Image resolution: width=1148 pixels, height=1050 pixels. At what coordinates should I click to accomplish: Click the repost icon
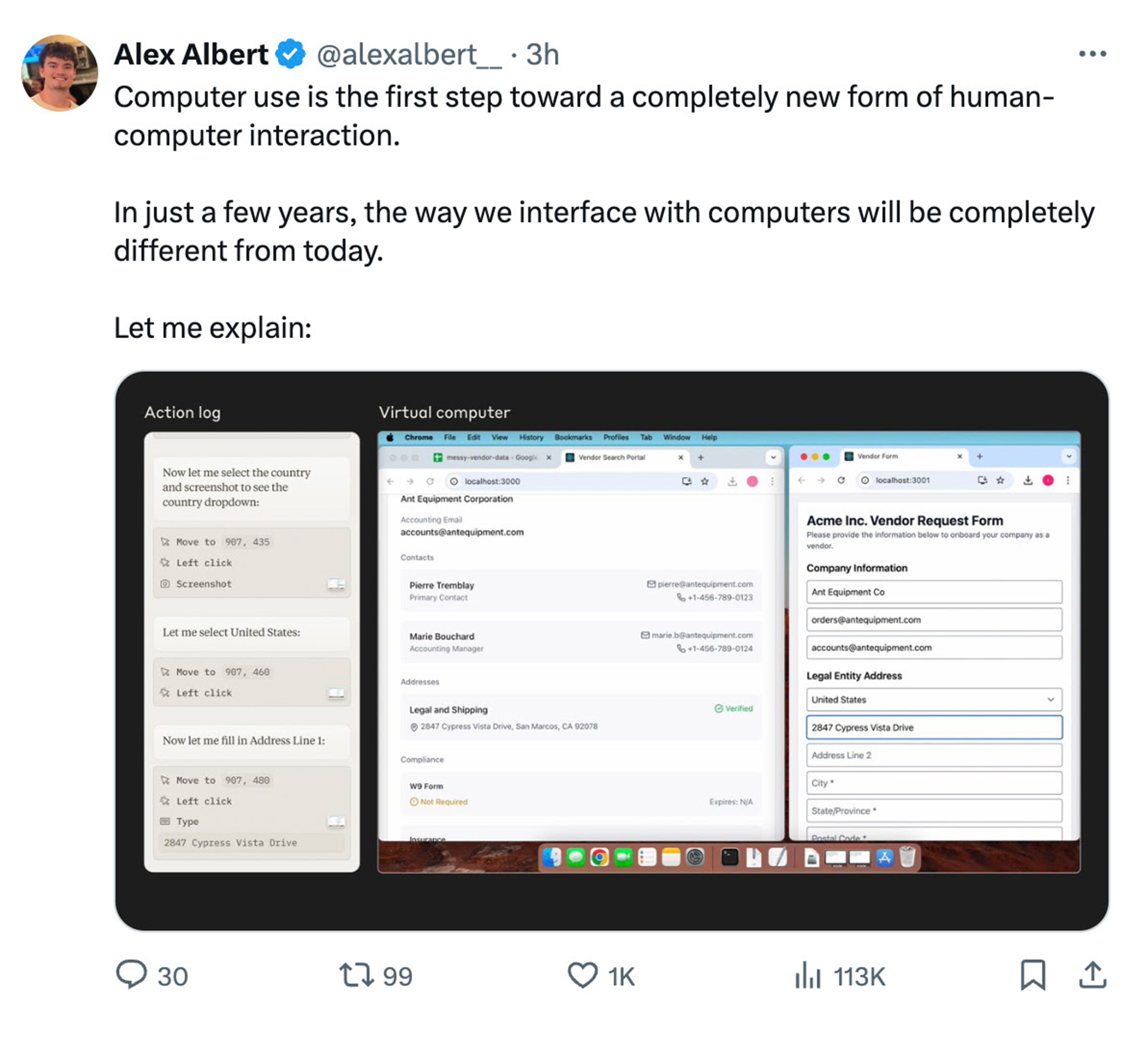(356, 975)
